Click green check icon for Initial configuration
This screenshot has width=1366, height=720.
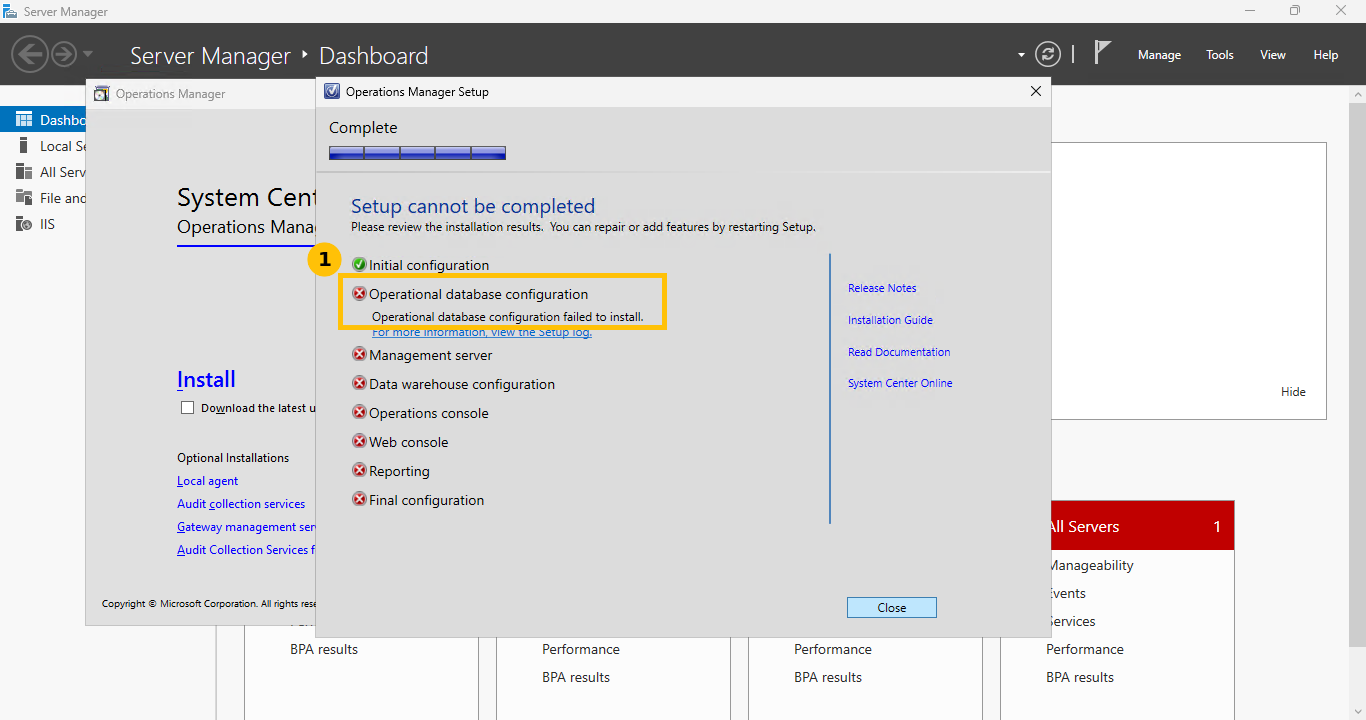coord(360,265)
